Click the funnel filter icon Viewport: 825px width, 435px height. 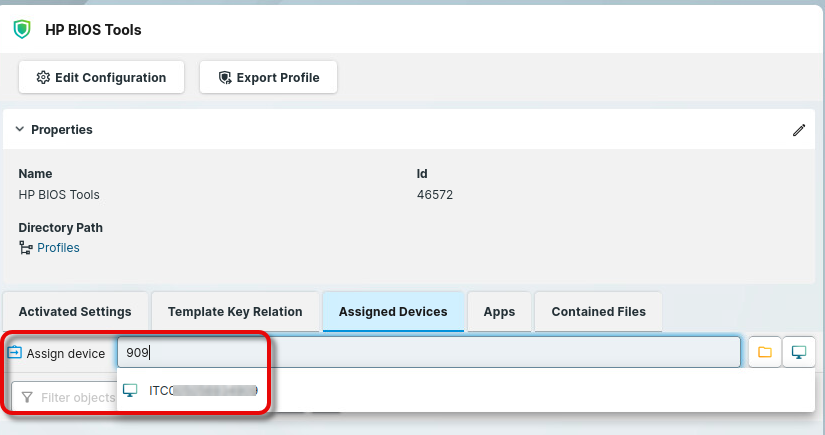pyautogui.click(x=27, y=398)
